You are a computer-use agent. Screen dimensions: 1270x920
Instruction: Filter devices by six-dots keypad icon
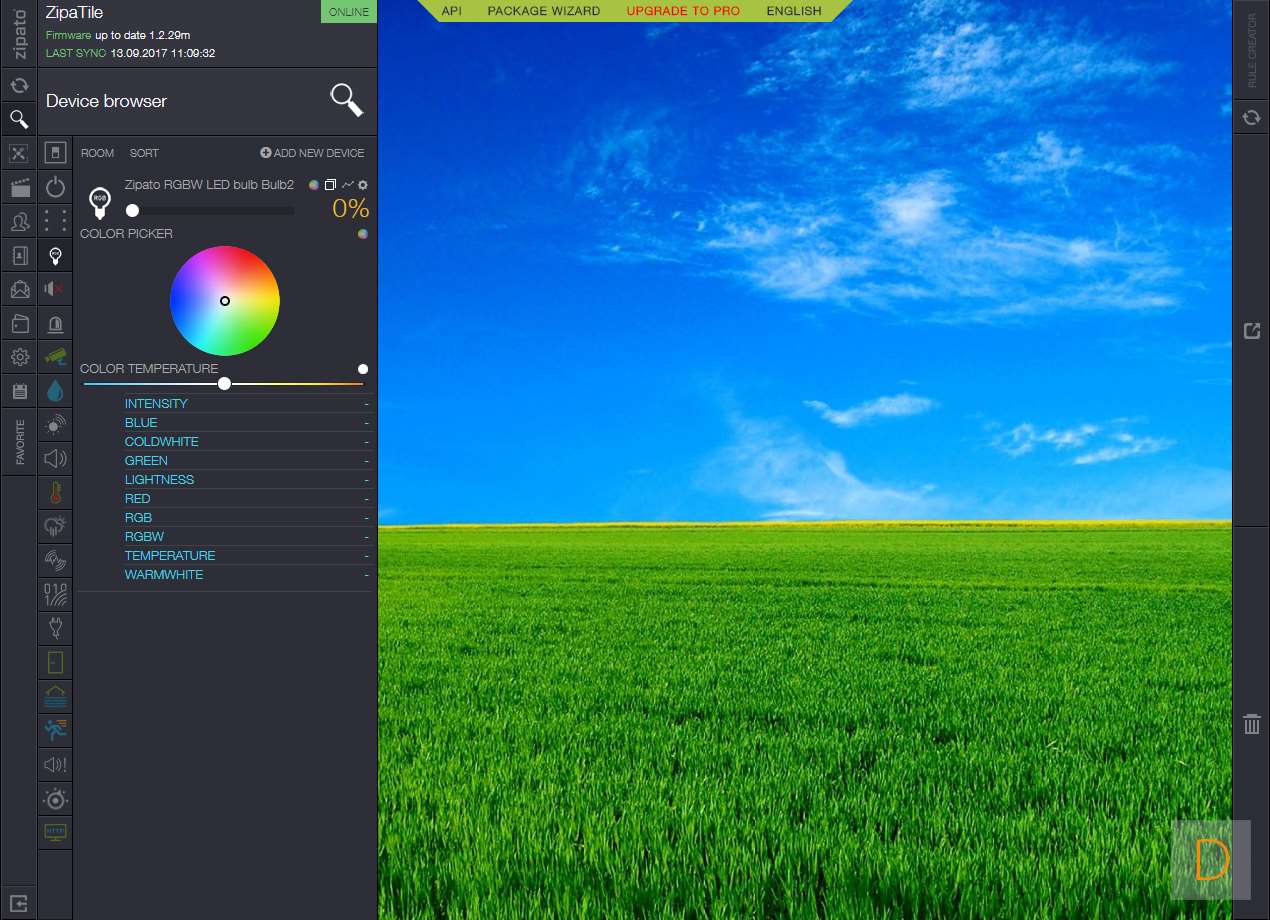[55, 221]
